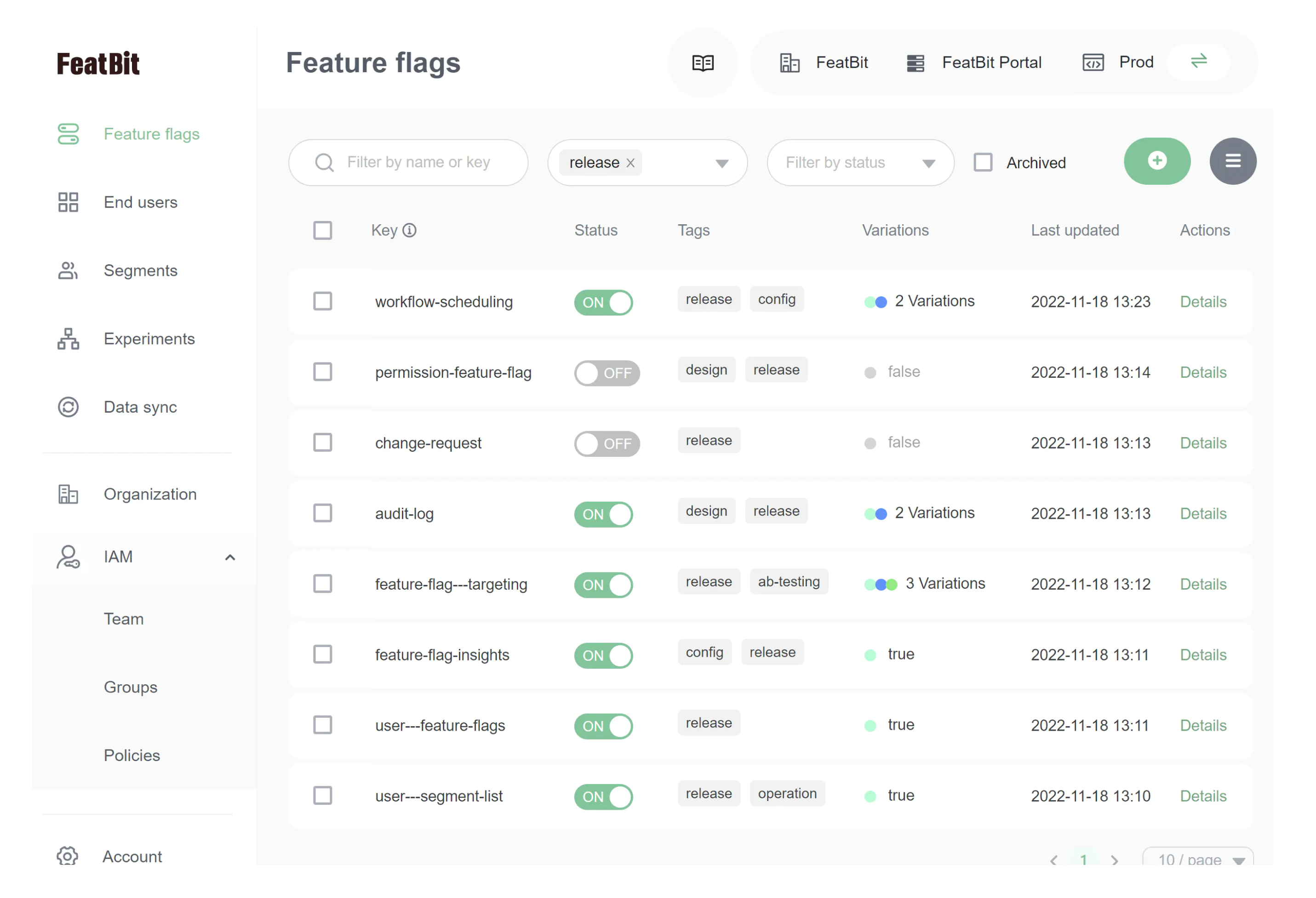
Task: Select the audit-log row checkbox
Action: click(x=323, y=513)
